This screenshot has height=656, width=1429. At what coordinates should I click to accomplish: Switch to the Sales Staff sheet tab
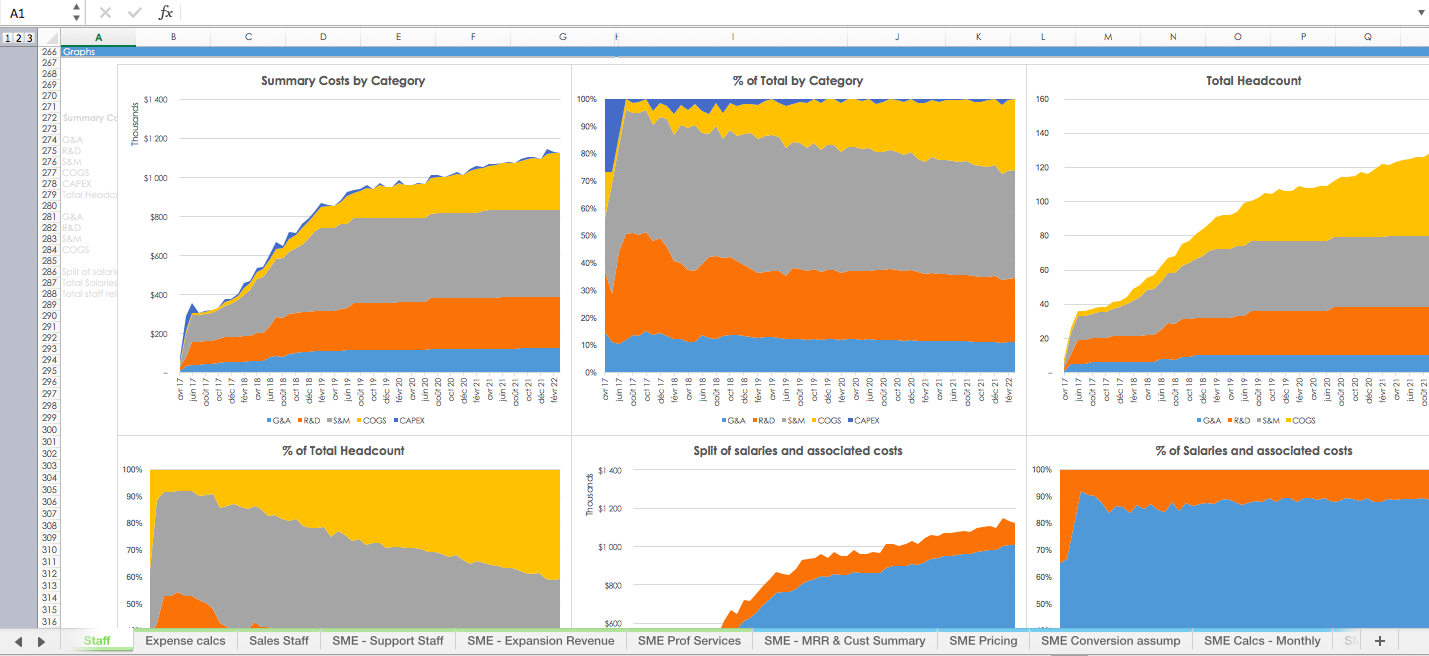coord(279,641)
